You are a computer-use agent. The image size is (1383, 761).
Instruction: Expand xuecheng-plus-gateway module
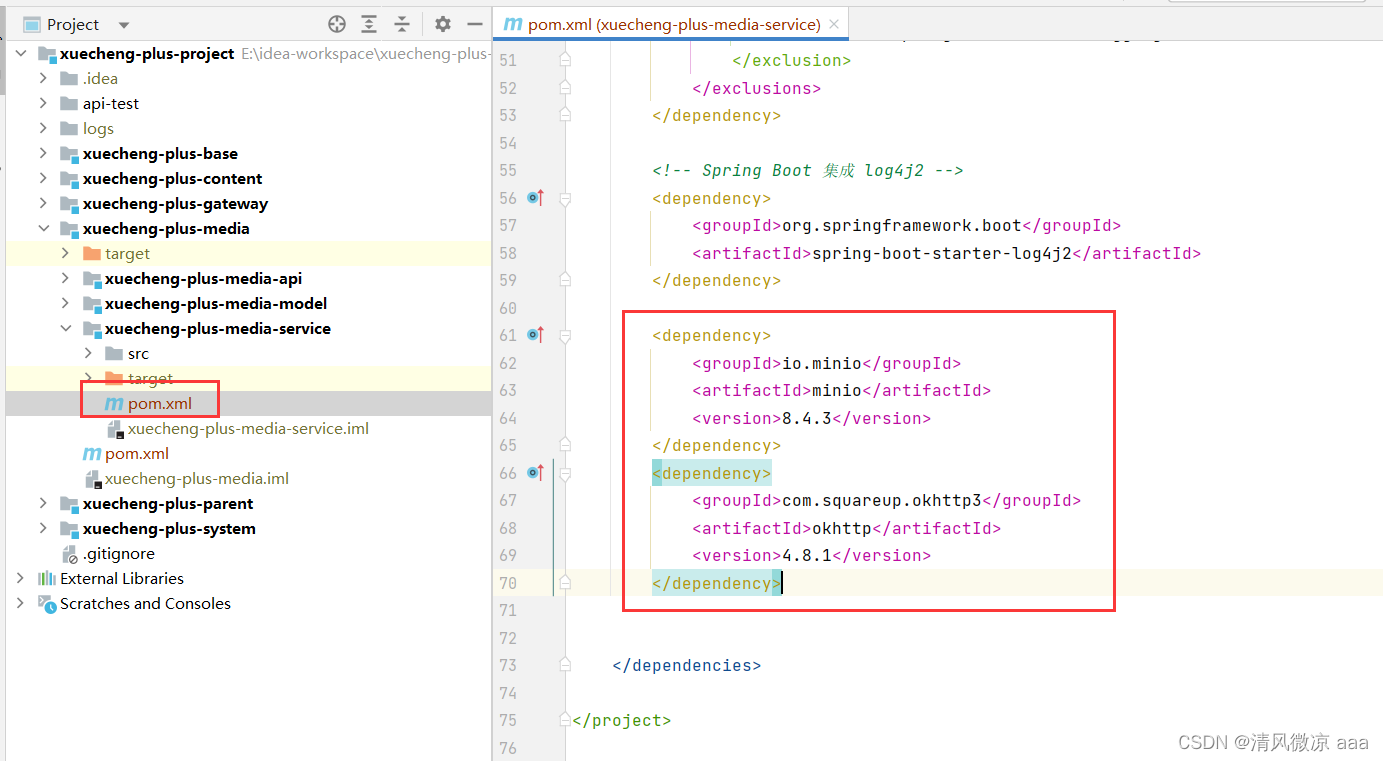coord(43,203)
